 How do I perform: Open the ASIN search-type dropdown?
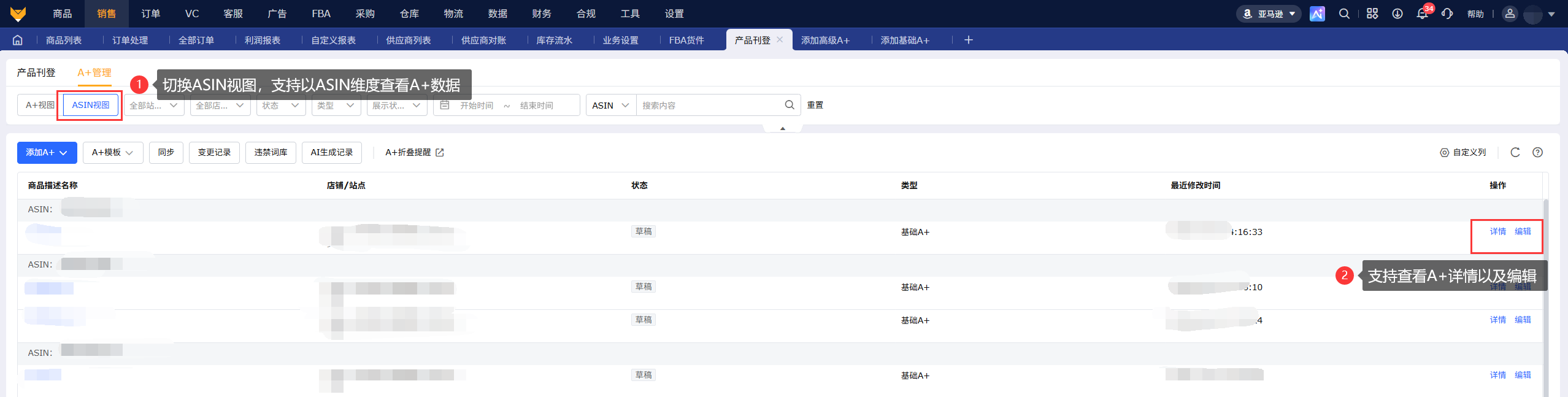tap(611, 105)
